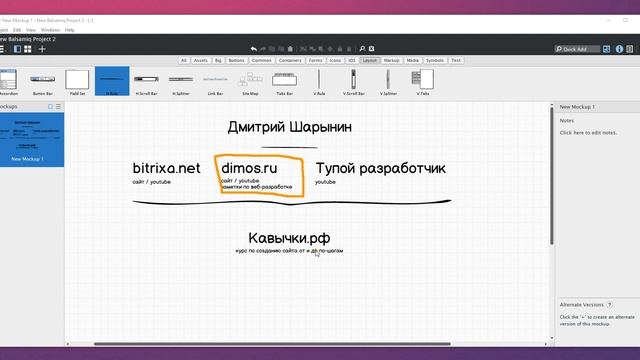The width and height of the screenshot is (640, 360).
Task: Select the H. Scroll Bar control
Action: [x=146, y=82]
